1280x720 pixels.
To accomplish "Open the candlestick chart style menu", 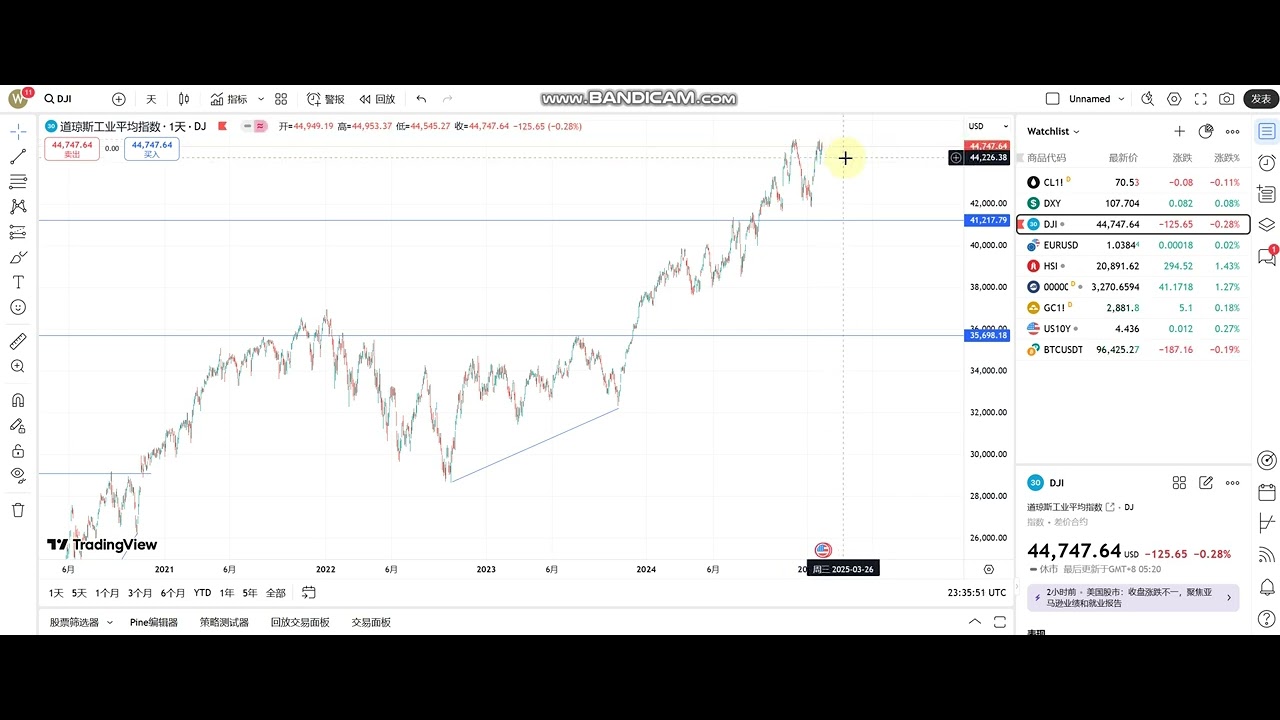I will (x=184, y=99).
